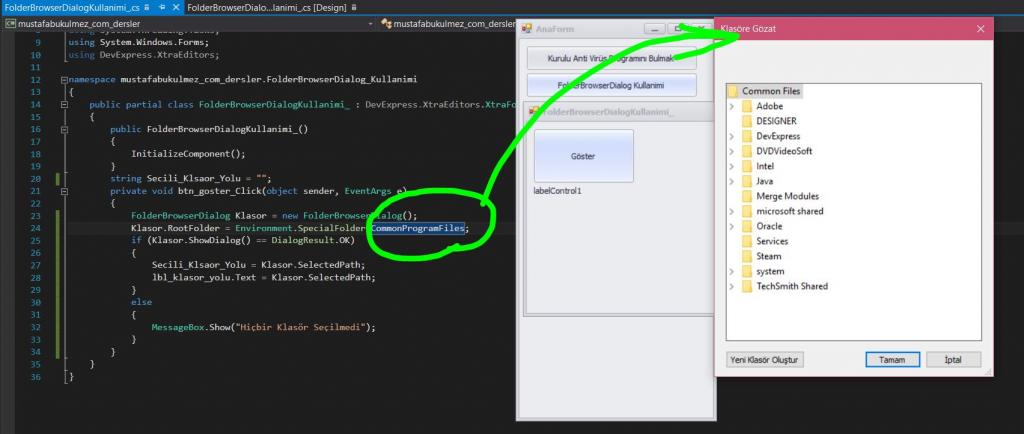Collapse the namespace block on line 12
Screen dimensions: 1024x434
[x=63, y=80]
